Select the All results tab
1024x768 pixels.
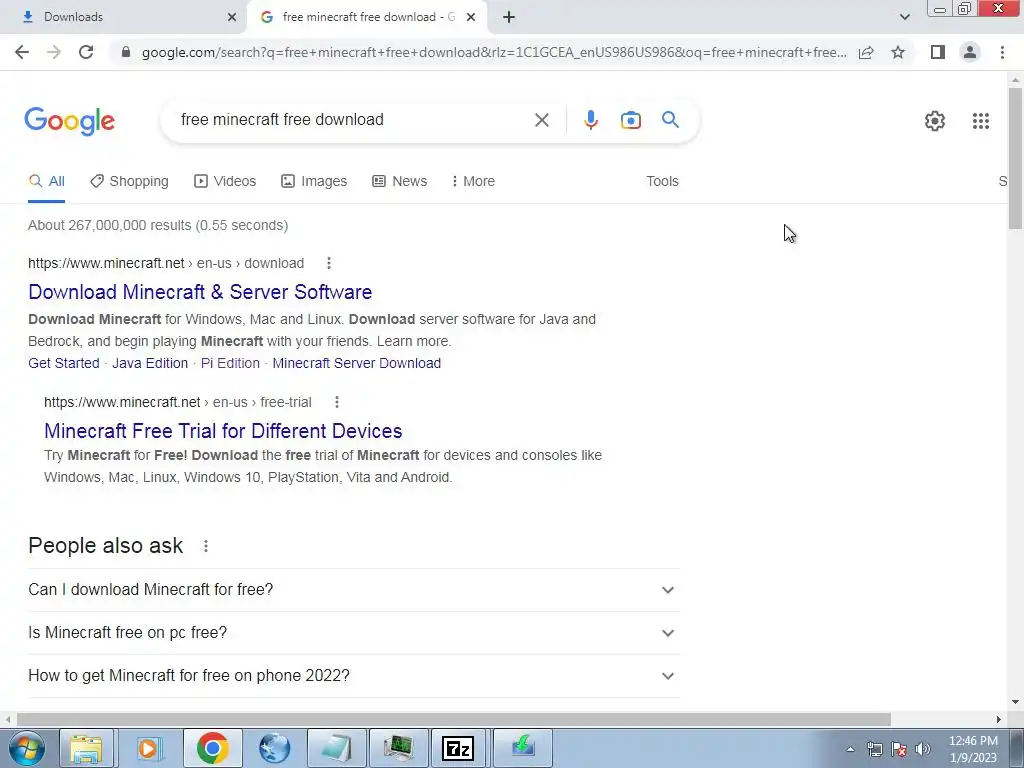click(47, 182)
